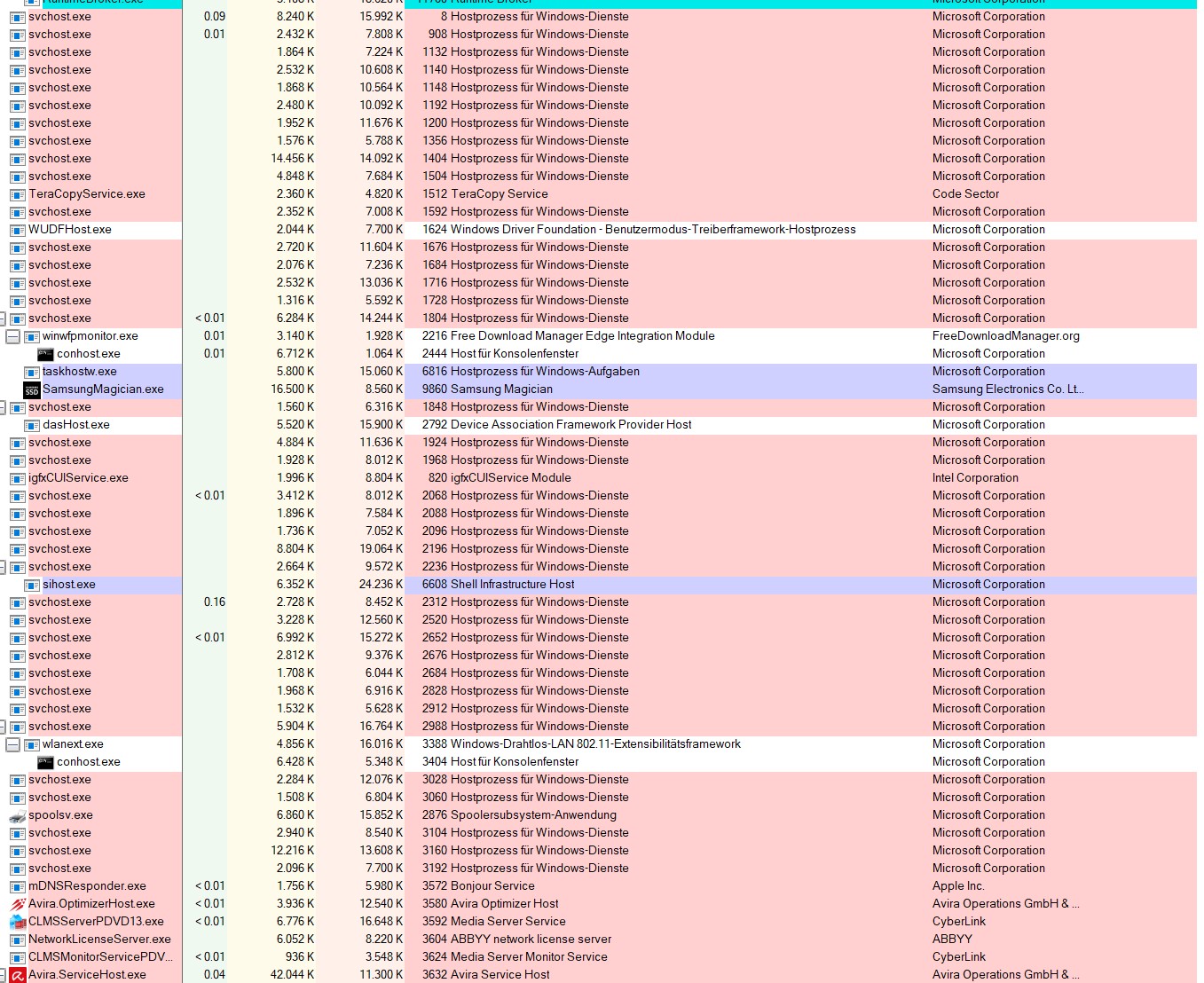Click the 'Shell Infrastructure Host' description
Image resolution: width=1204 pixels, height=983 pixels.
512,585
